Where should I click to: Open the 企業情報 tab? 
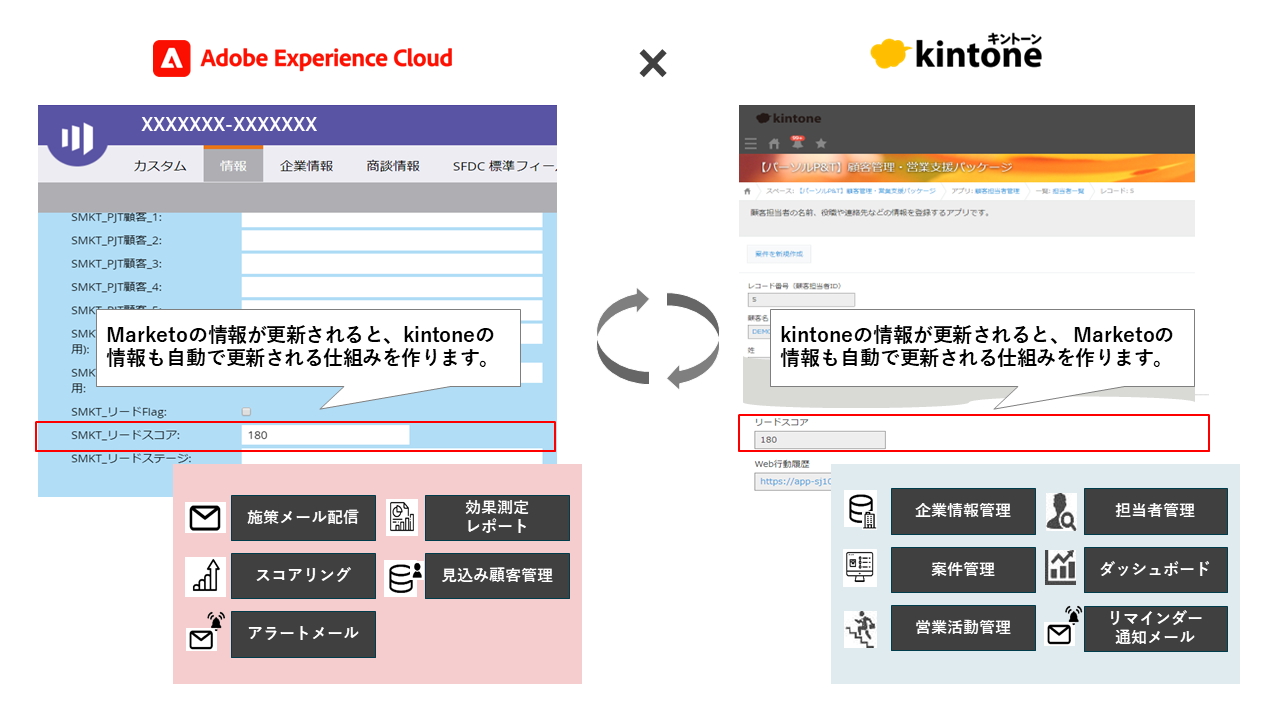pos(307,166)
